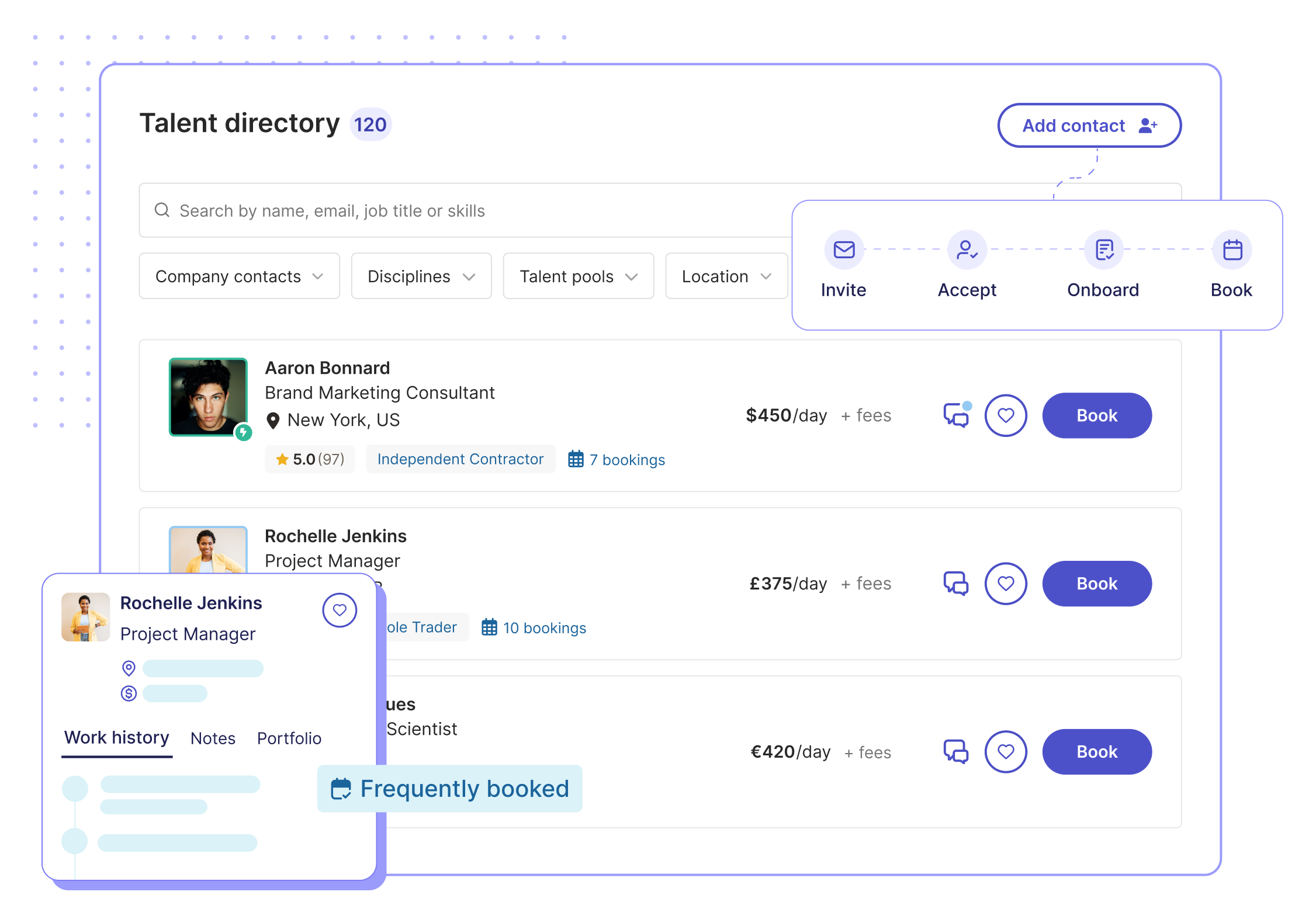1316x916 pixels.
Task: Open Aaron Bonnard's profile photo
Action: tap(208, 397)
